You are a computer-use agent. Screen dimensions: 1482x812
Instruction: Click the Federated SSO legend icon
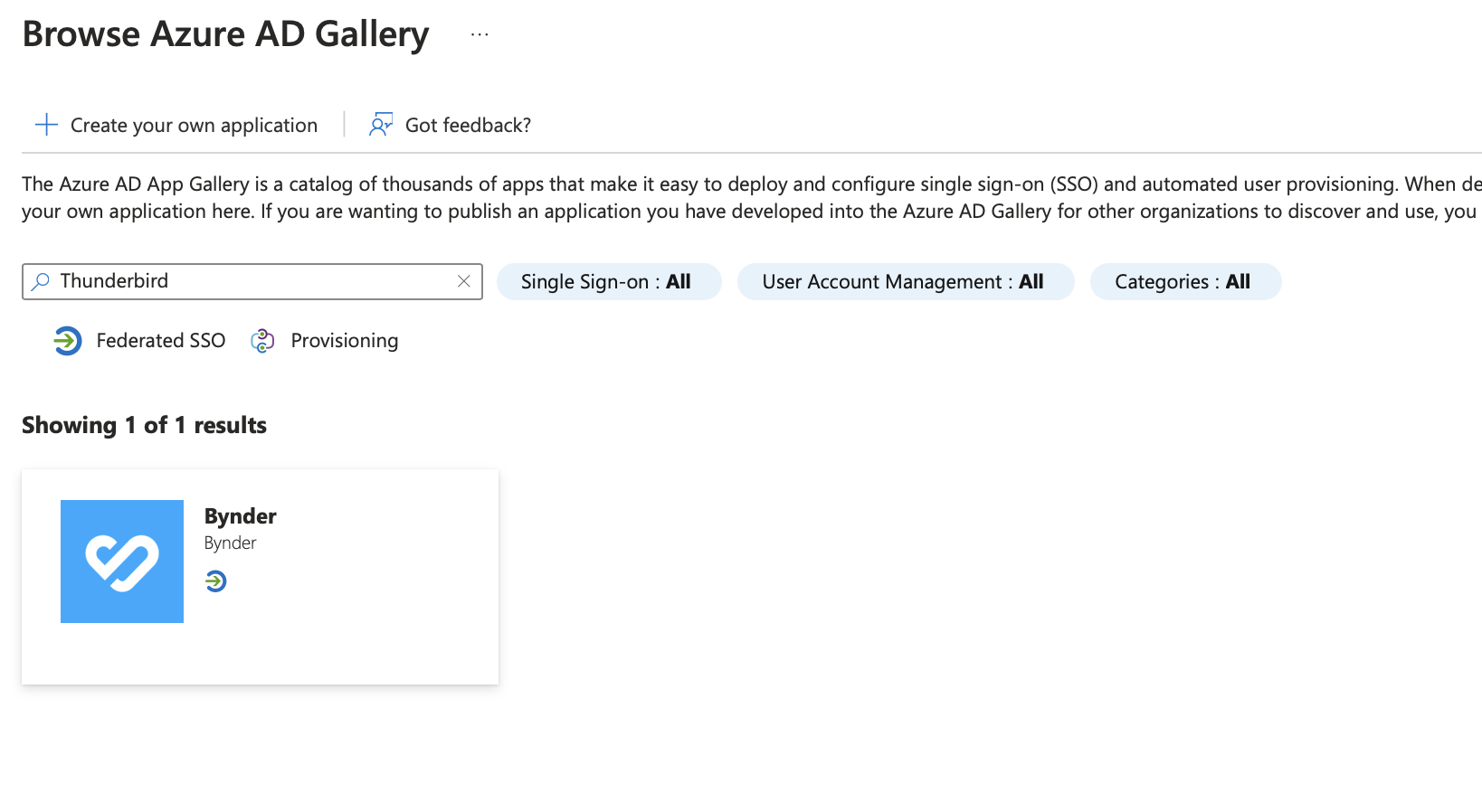(x=68, y=341)
